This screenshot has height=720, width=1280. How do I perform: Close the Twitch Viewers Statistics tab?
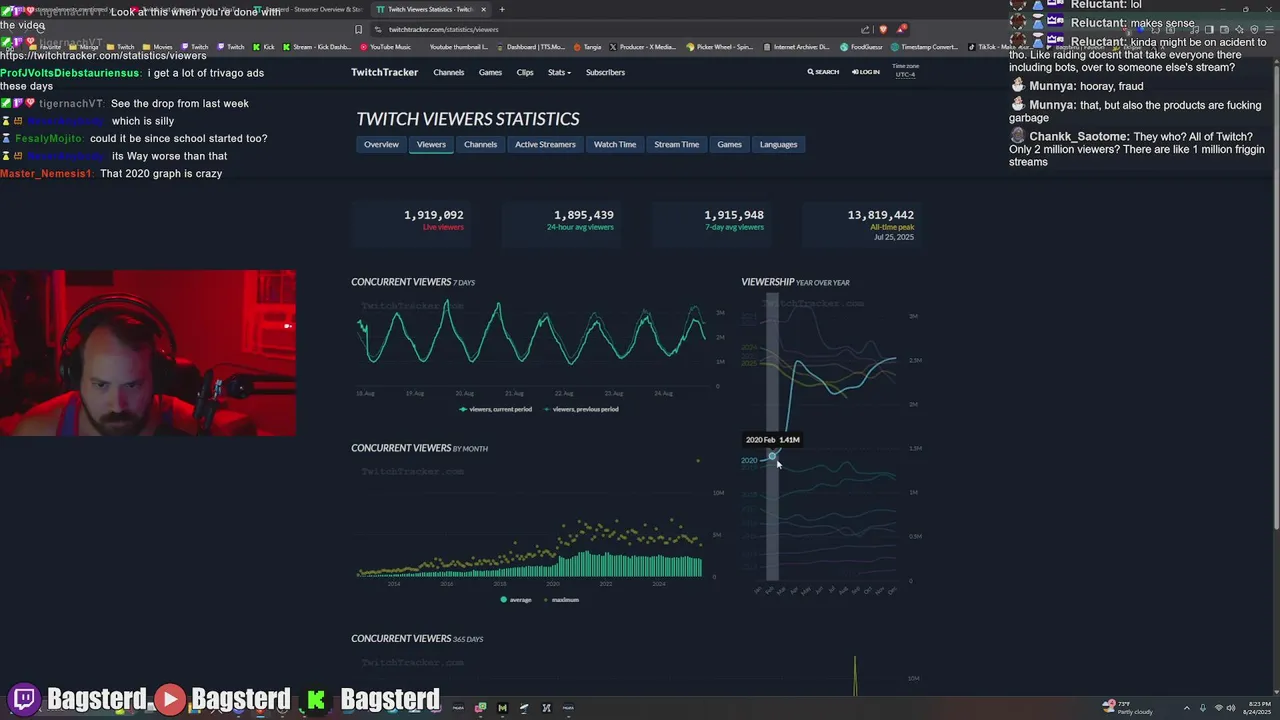pos(484,9)
